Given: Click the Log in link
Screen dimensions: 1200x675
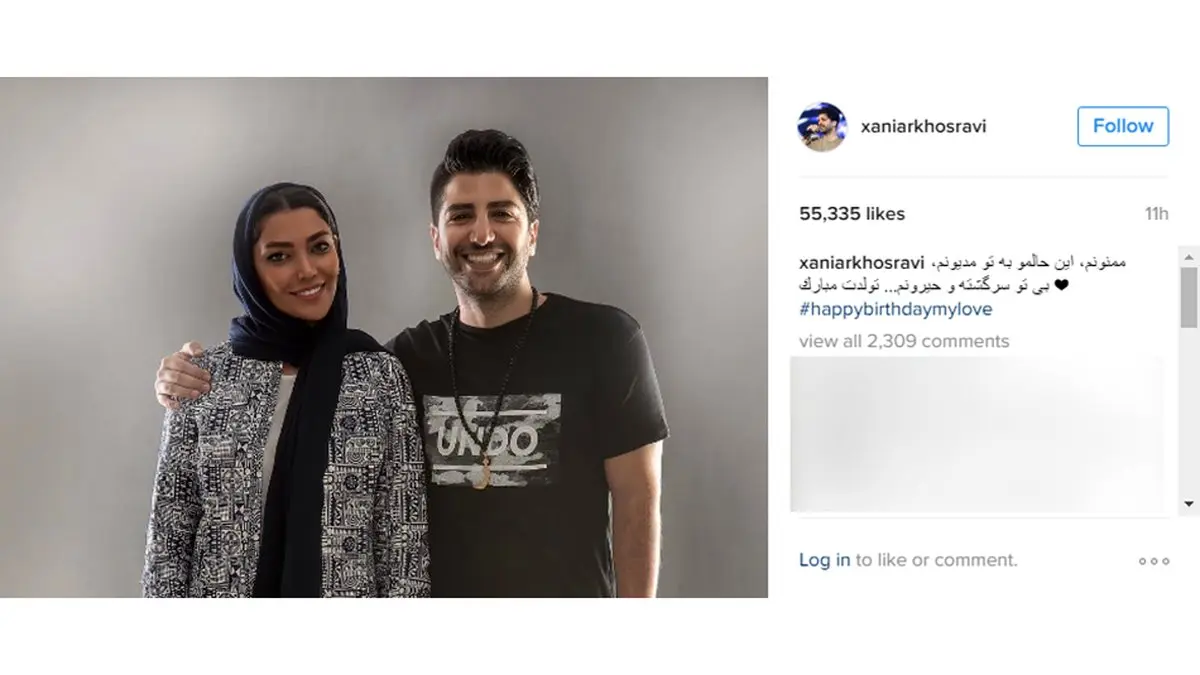Looking at the screenshot, I should (x=824, y=560).
